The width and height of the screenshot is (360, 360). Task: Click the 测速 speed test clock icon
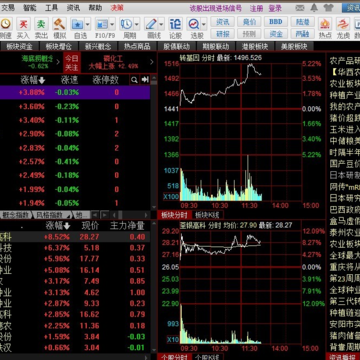click(x=6, y=24)
